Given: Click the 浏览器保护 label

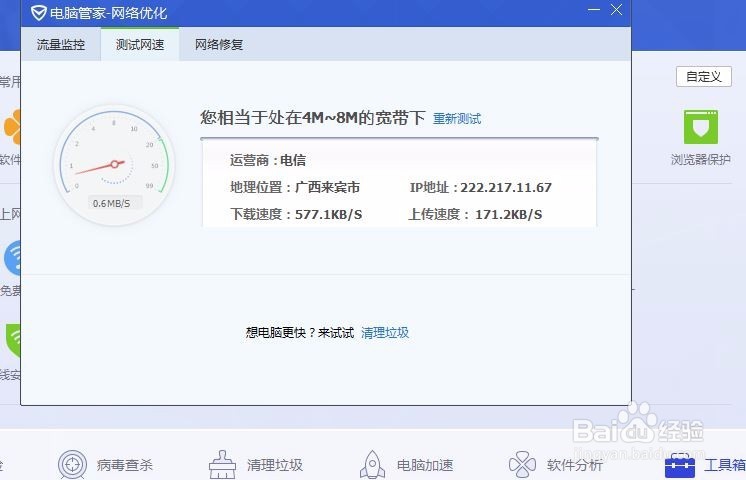Looking at the screenshot, I should [701, 159].
